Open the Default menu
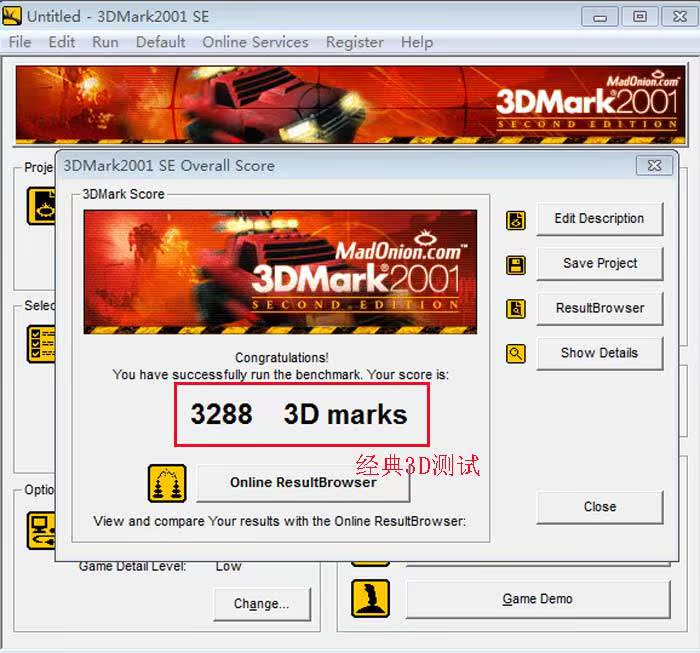 tap(160, 42)
